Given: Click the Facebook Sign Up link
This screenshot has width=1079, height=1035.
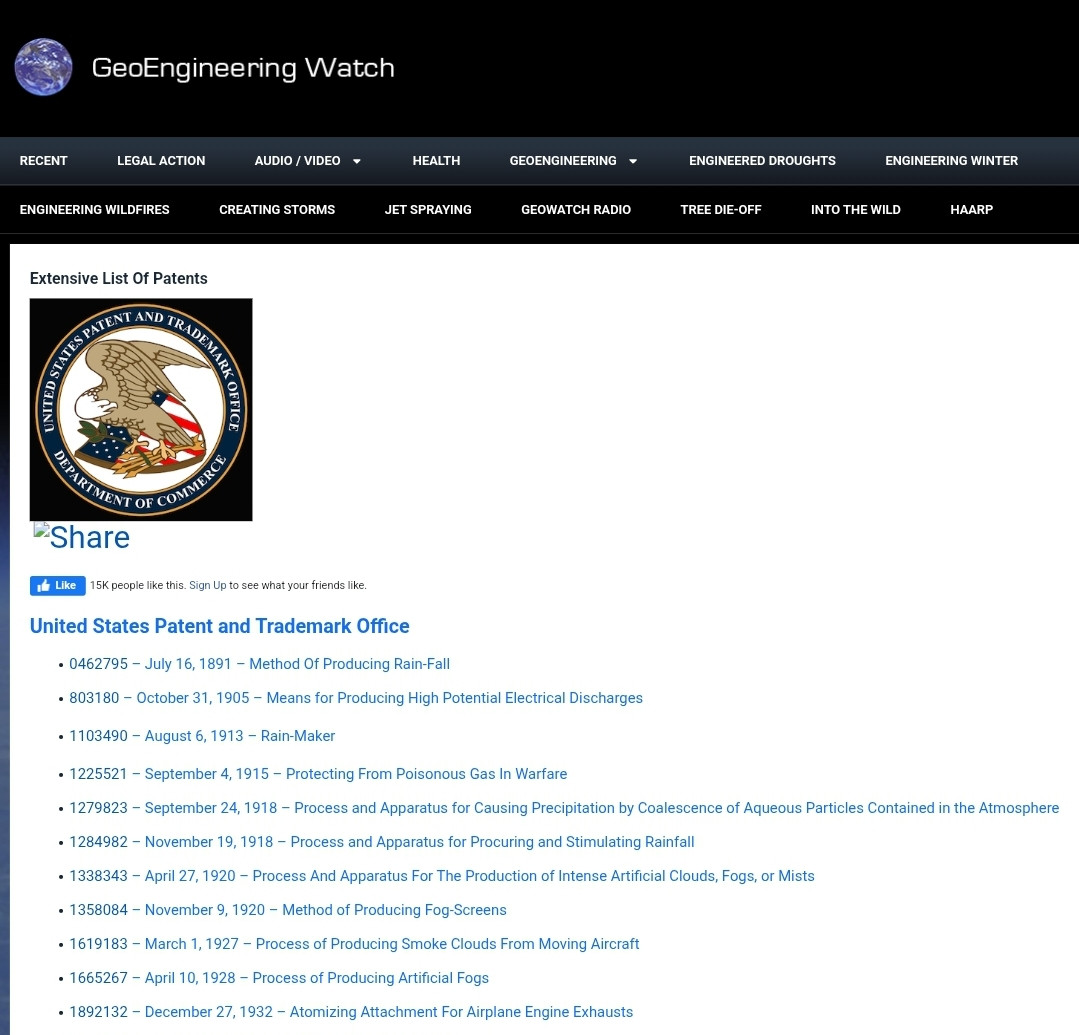Looking at the screenshot, I should pos(207,586).
